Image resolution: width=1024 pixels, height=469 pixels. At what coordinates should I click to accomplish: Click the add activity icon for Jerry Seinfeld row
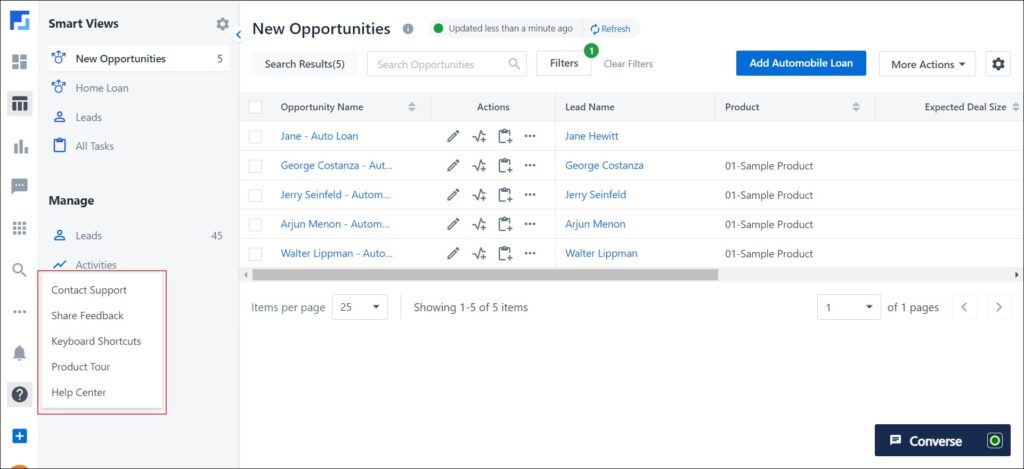coord(479,195)
